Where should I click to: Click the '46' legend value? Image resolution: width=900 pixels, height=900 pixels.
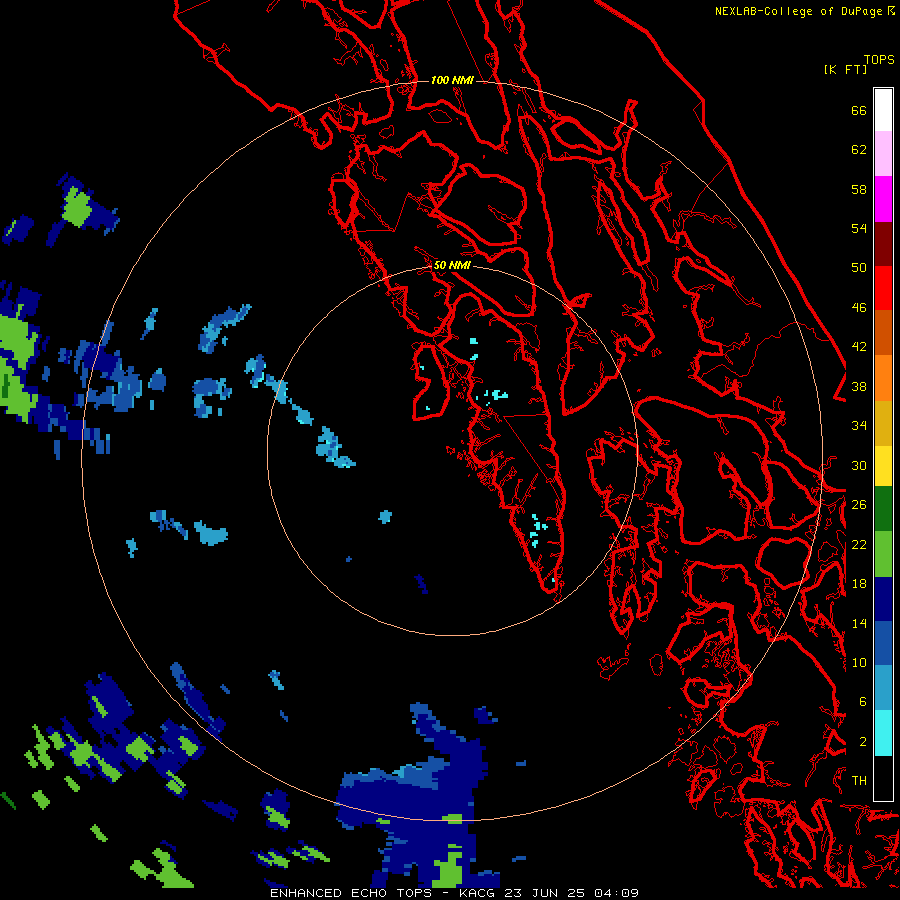(859, 308)
